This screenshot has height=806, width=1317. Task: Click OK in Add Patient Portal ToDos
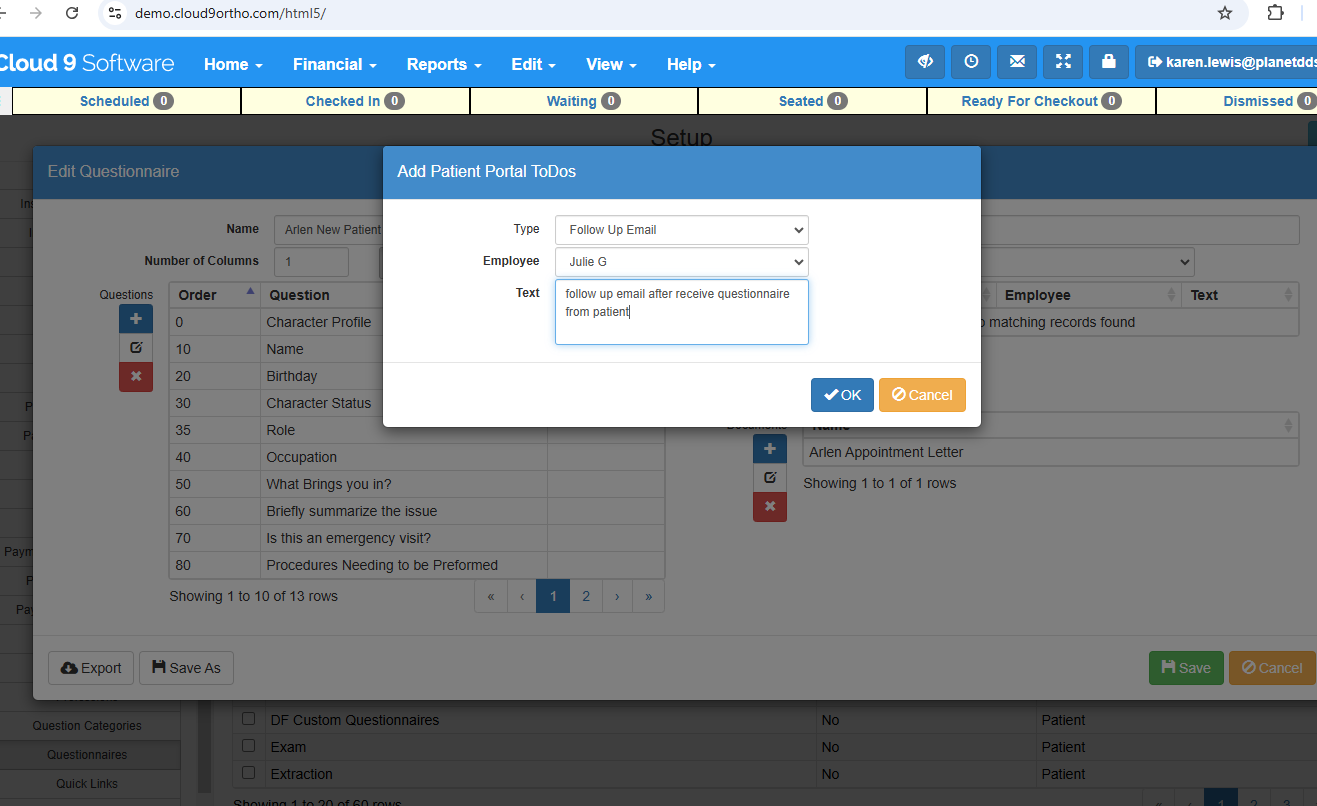(842, 395)
